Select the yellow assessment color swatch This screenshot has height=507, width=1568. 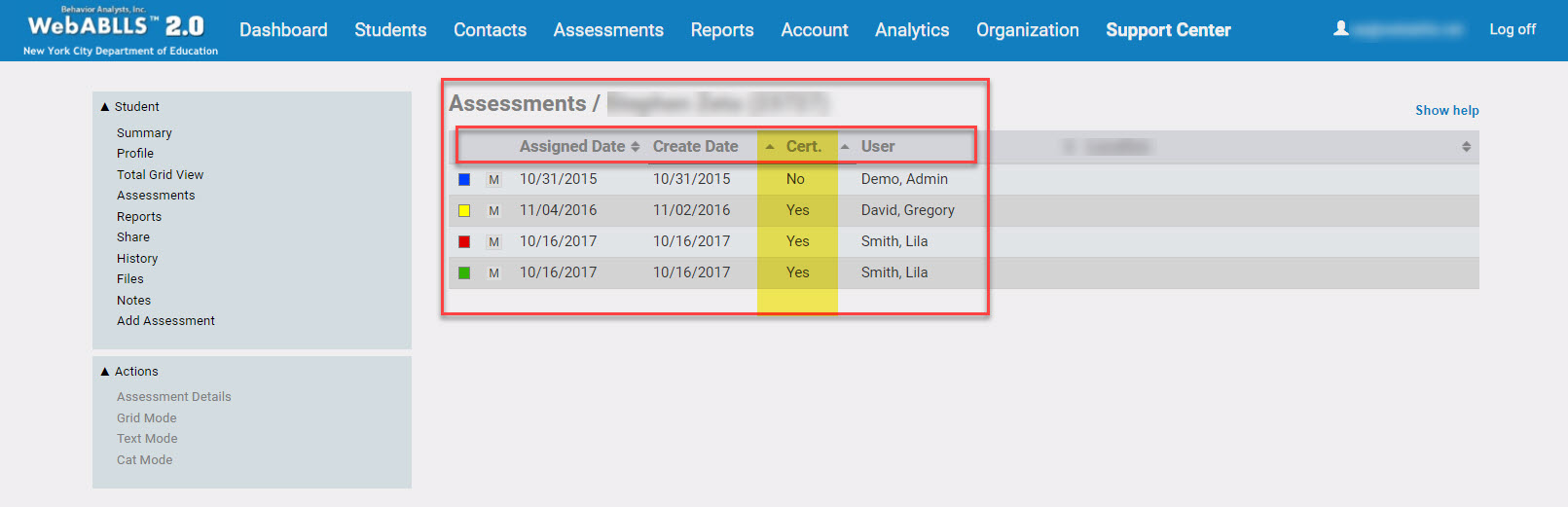tap(464, 211)
